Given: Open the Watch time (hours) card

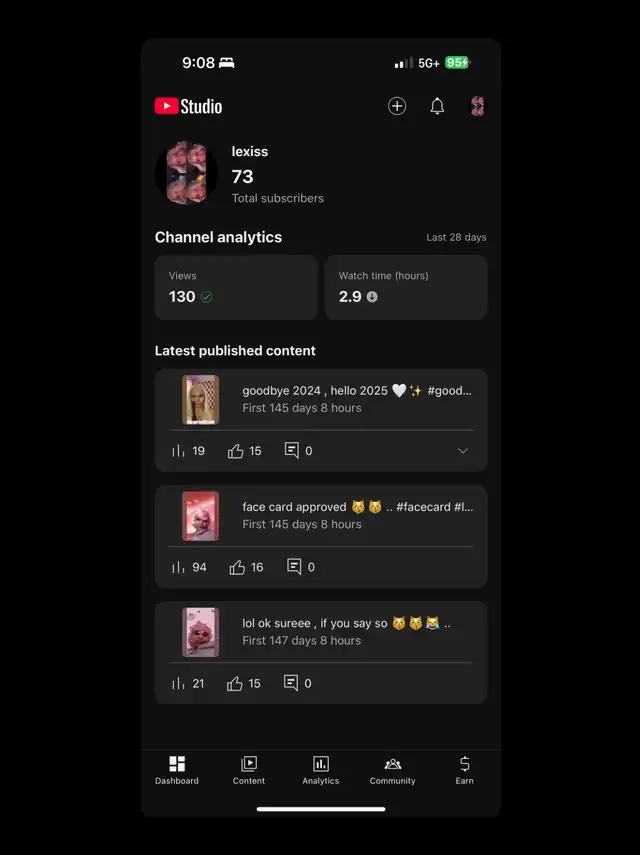Looking at the screenshot, I should tap(406, 287).
